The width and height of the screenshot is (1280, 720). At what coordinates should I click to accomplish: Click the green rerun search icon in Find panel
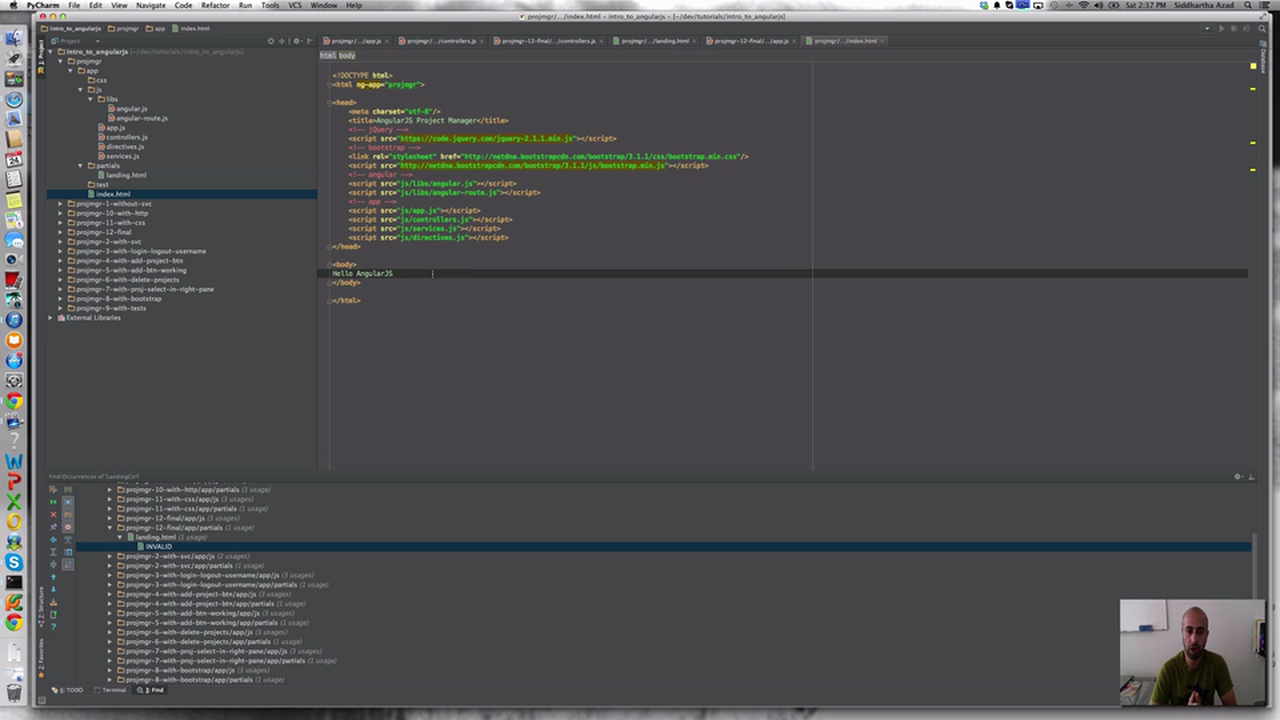click(x=54, y=502)
